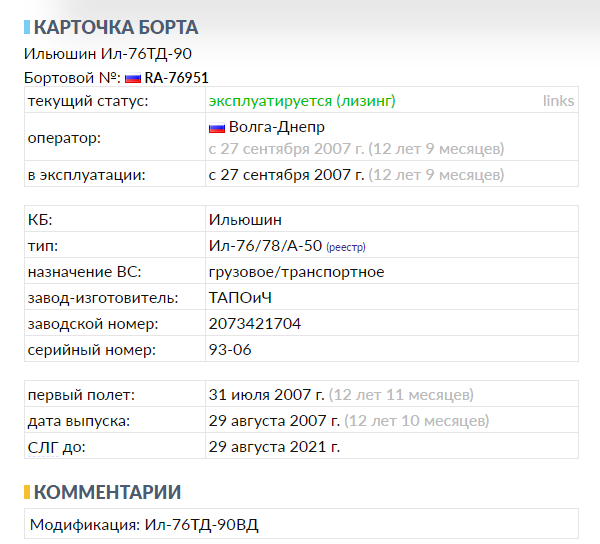Click the эксплуатируется (лизинг) status text
This screenshot has width=600, height=544.
pyautogui.click(x=302, y=101)
